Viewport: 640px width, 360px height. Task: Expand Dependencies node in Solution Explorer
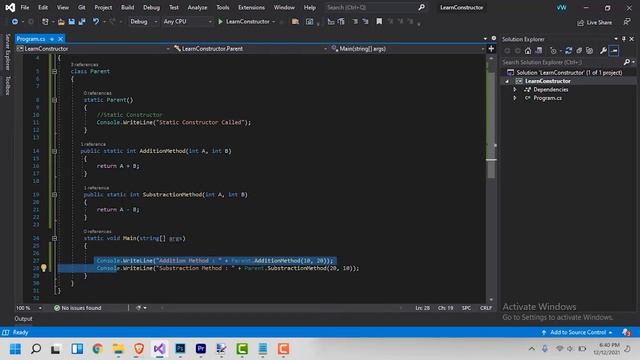pyautogui.click(x=515, y=89)
